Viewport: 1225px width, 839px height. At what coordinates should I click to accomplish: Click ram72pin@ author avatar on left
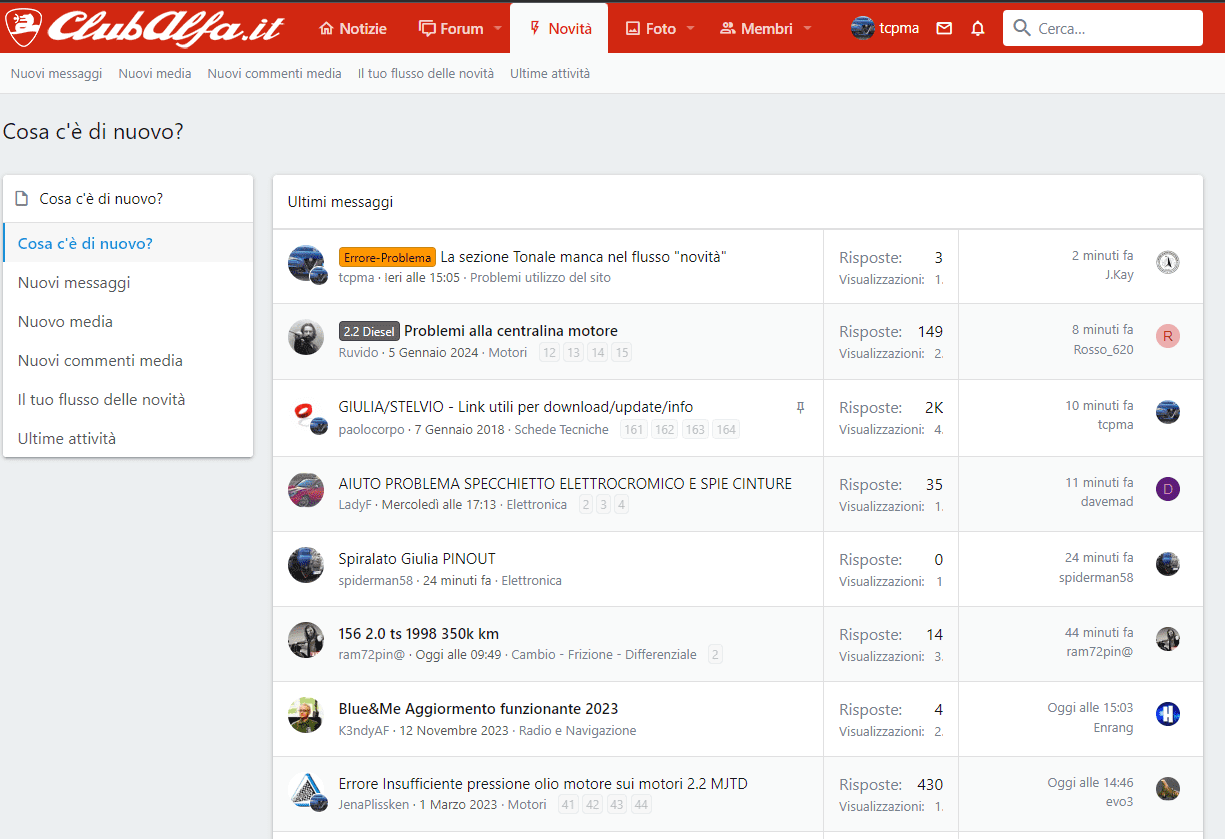click(x=306, y=640)
